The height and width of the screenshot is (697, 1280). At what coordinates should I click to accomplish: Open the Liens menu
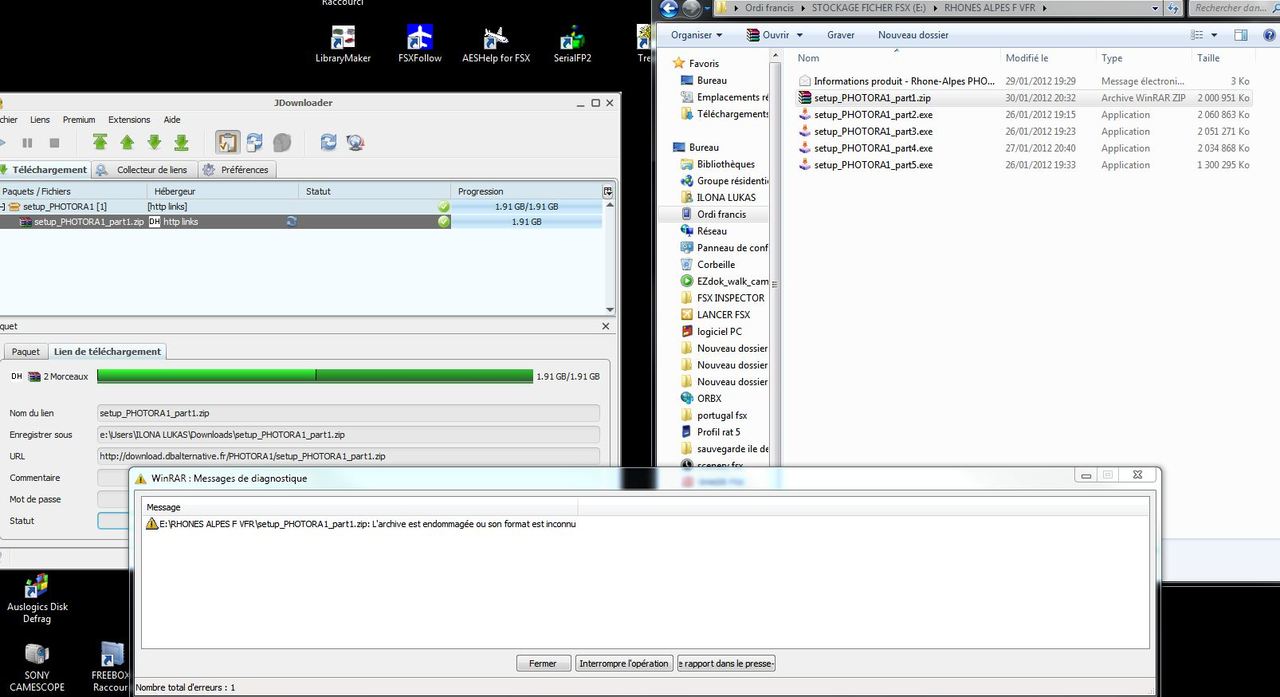[40, 119]
